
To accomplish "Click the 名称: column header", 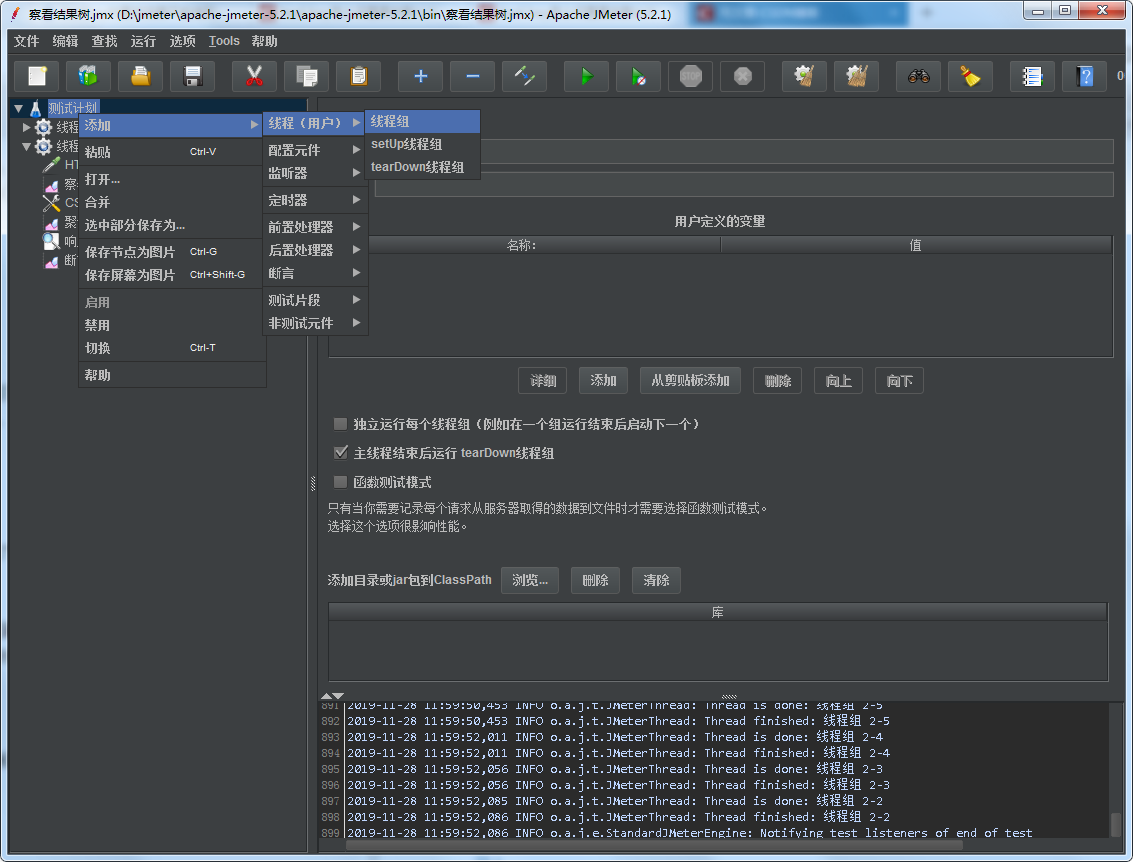I will click(x=522, y=246).
